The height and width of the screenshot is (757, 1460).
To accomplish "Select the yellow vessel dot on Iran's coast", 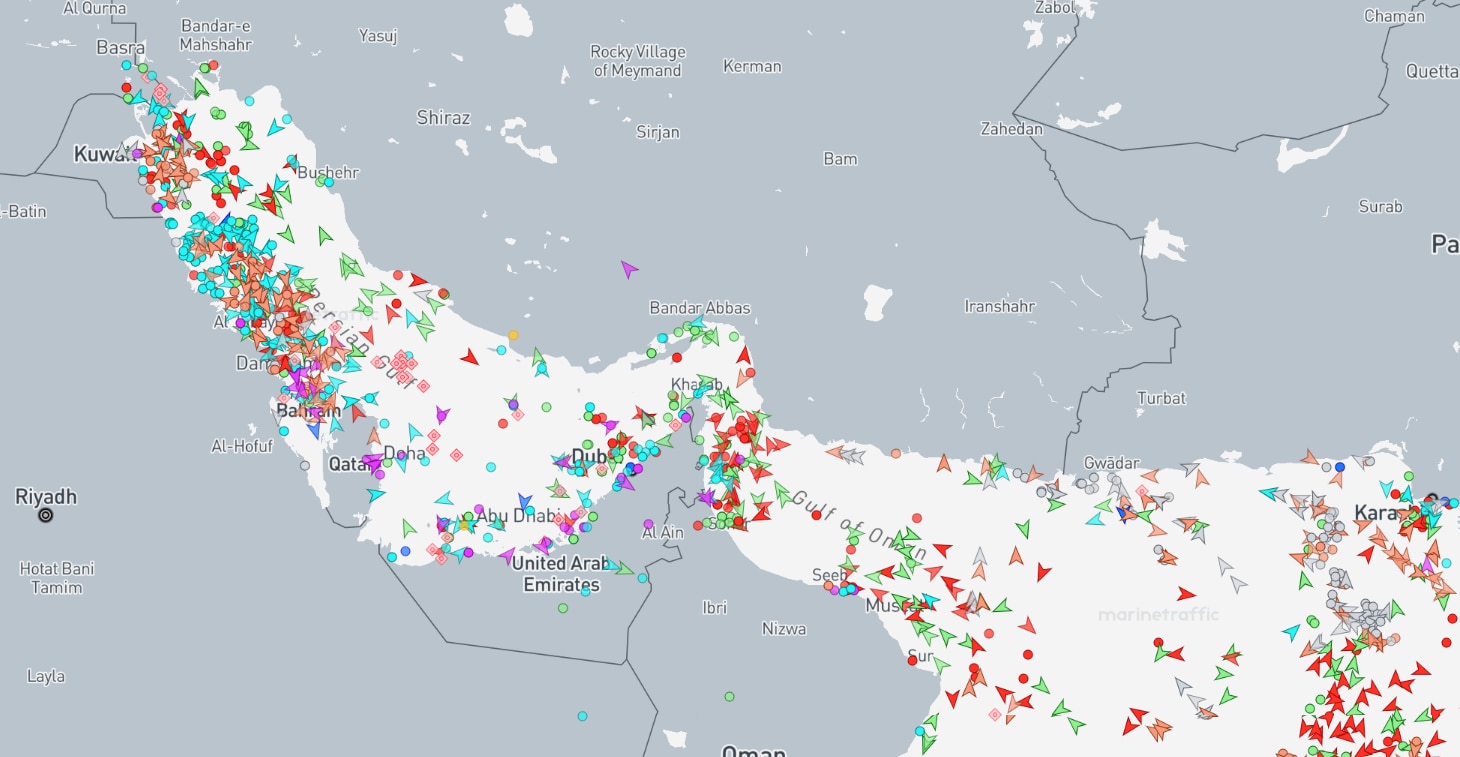I will (x=513, y=335).
